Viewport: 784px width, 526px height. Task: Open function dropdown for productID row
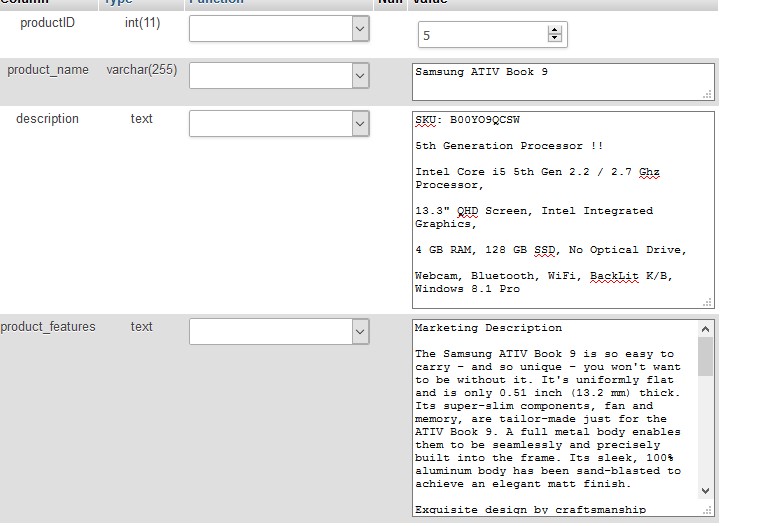tap(279, 28)
